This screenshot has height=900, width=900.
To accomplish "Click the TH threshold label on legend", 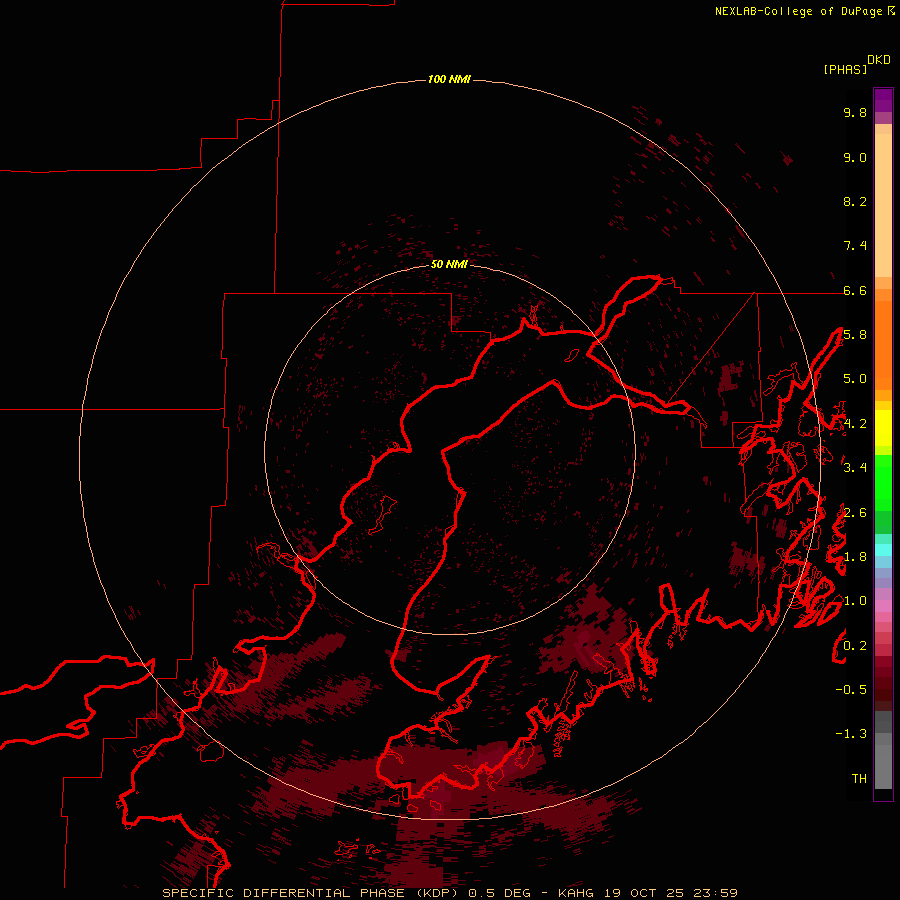I will pyautogui.click(x=859, y=779).
